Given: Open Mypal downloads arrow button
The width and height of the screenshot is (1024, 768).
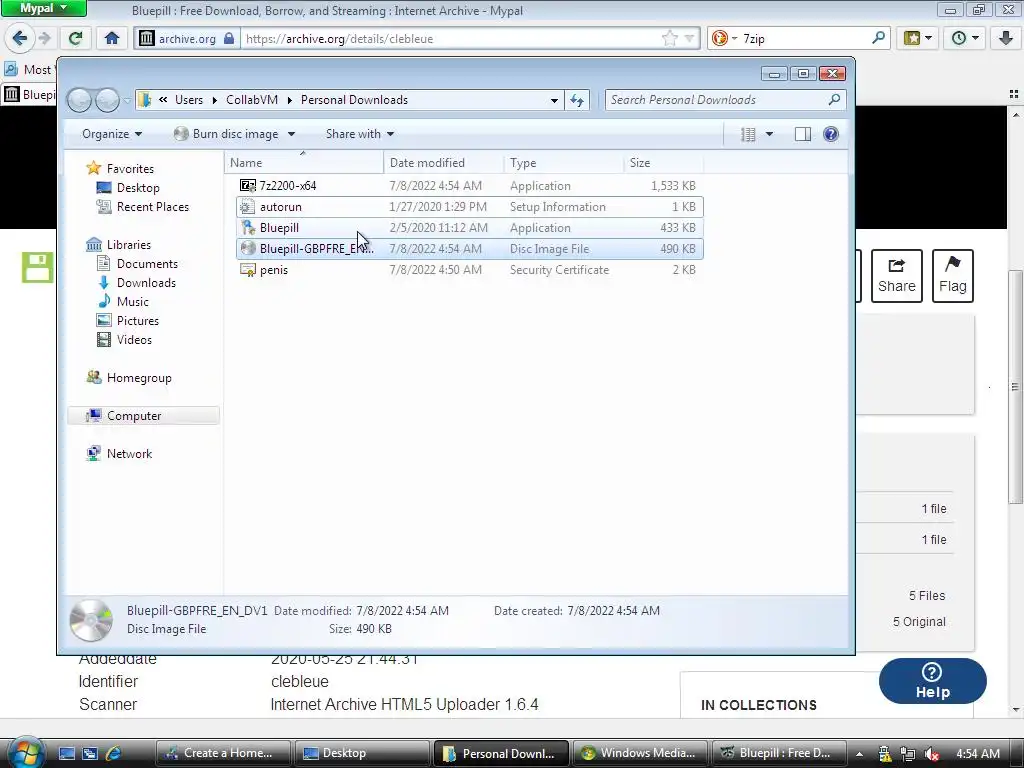Looking at the screenshot, I should [x=1006, y=39].
